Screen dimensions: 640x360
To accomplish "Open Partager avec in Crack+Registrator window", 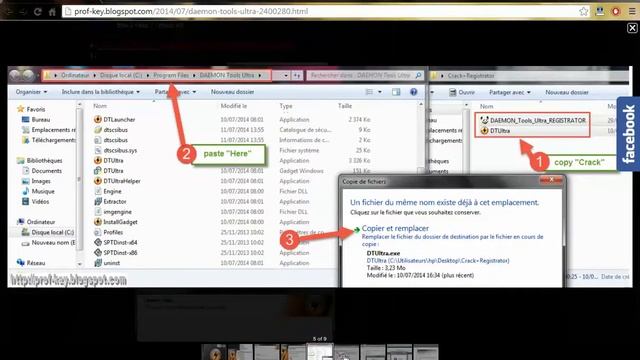I will [x=510, y=92].
